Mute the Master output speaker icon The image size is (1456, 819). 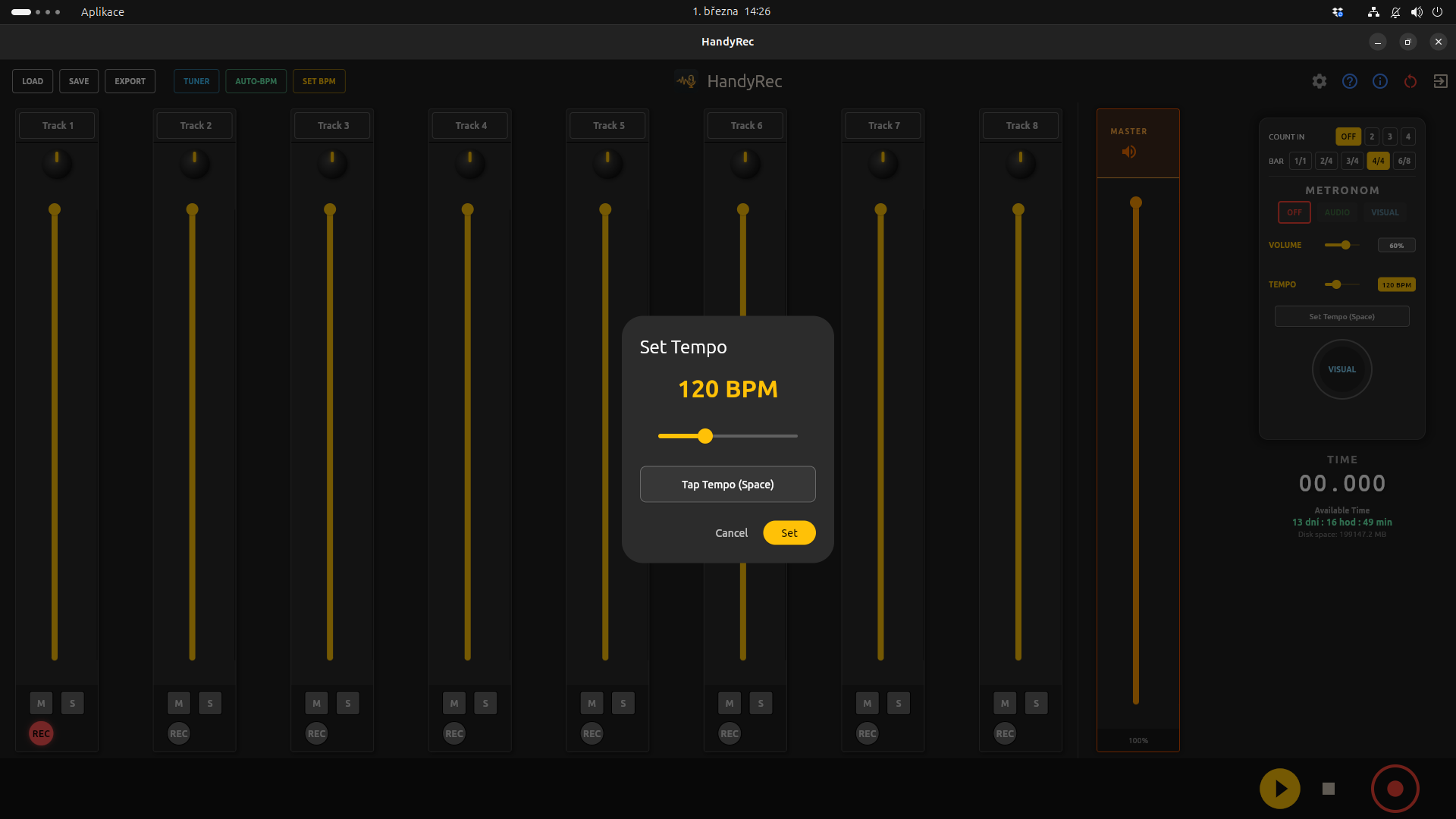(1129, 152)
